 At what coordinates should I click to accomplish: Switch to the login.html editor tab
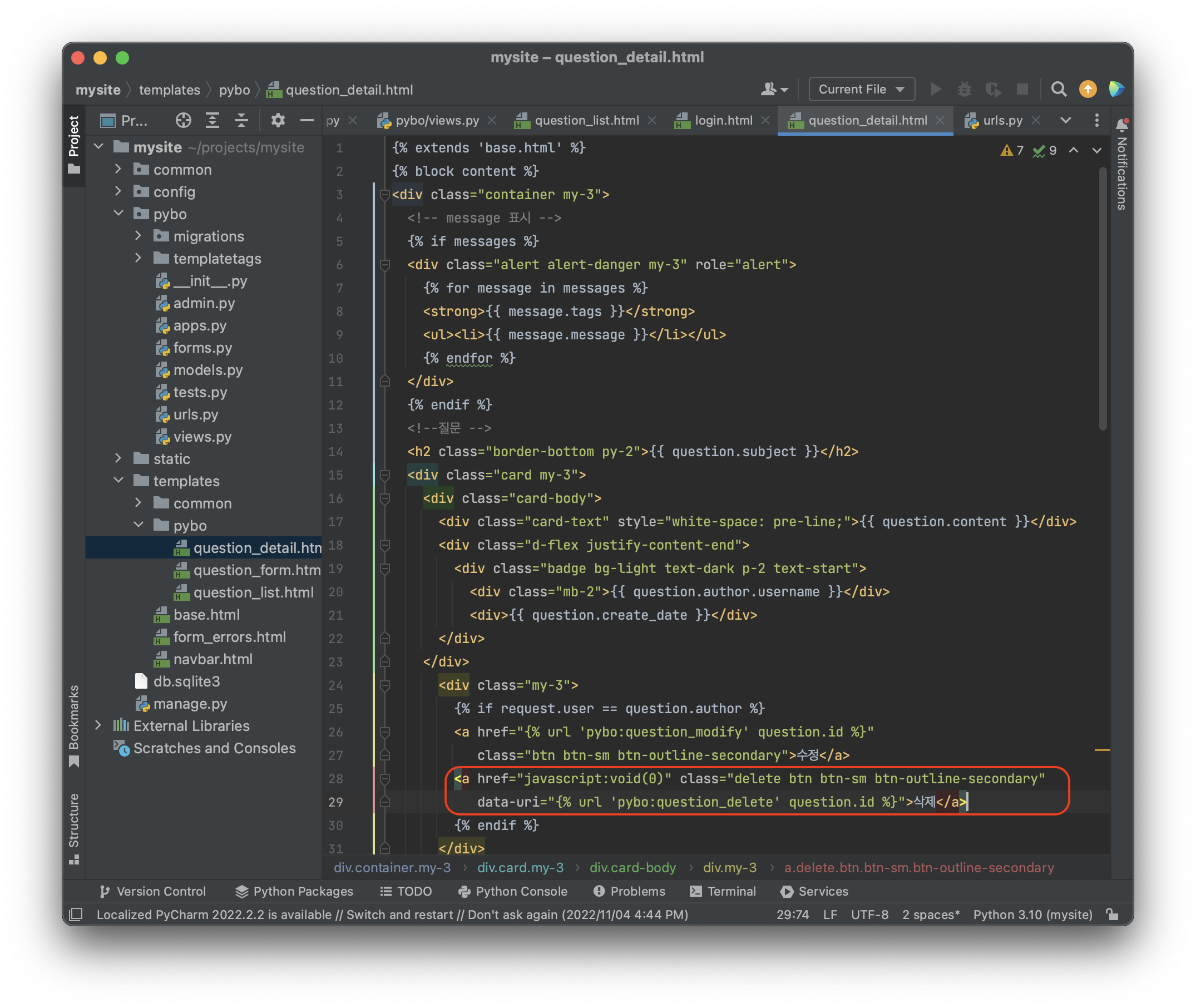click(x=723, y=121)
